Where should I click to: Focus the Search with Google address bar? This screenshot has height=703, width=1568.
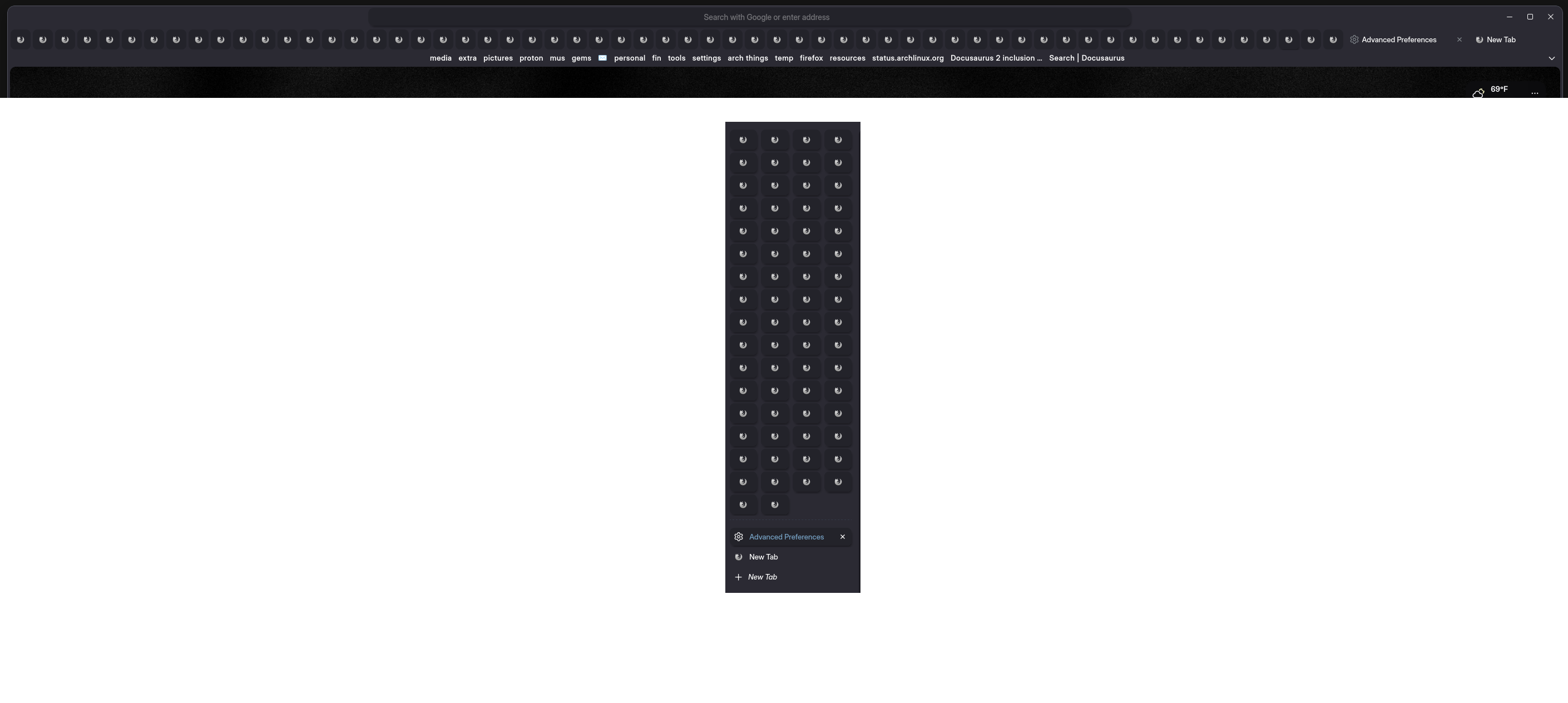pos(766,17)
